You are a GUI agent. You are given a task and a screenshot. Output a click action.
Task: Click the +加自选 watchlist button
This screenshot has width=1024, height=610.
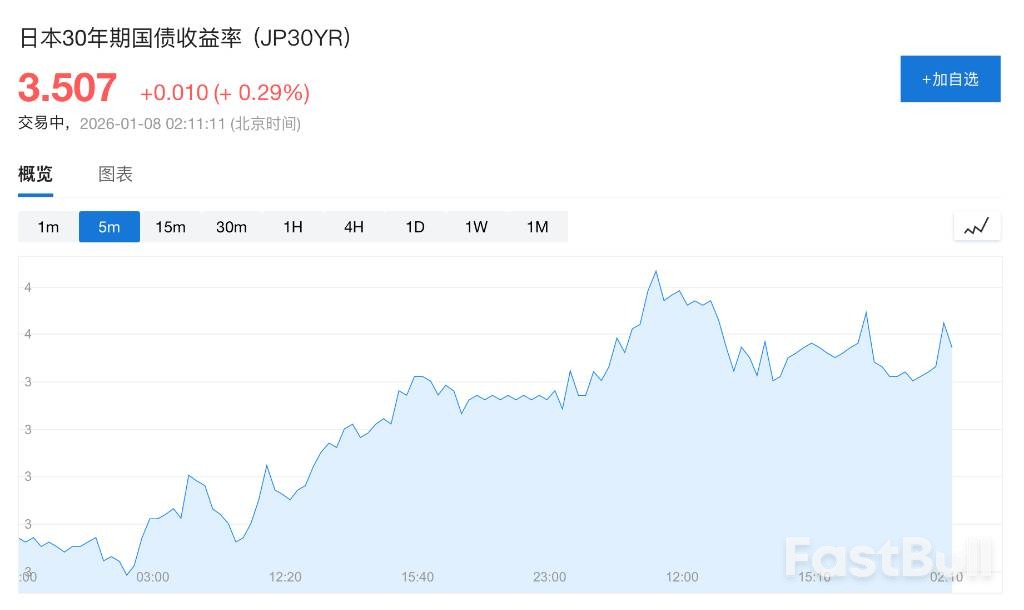click(x=950, y=79)
